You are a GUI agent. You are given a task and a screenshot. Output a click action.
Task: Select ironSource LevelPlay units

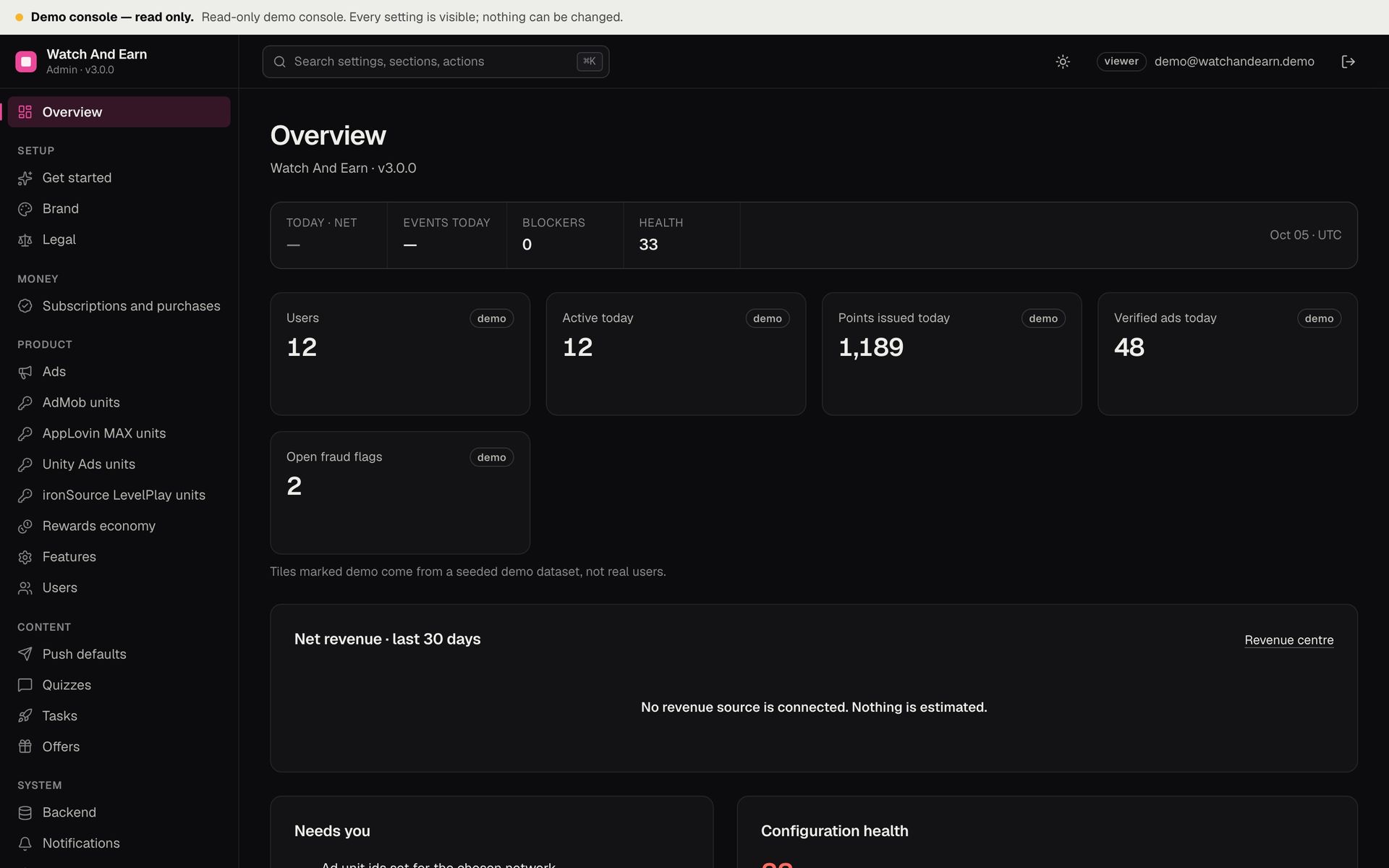tap(119, 495)
